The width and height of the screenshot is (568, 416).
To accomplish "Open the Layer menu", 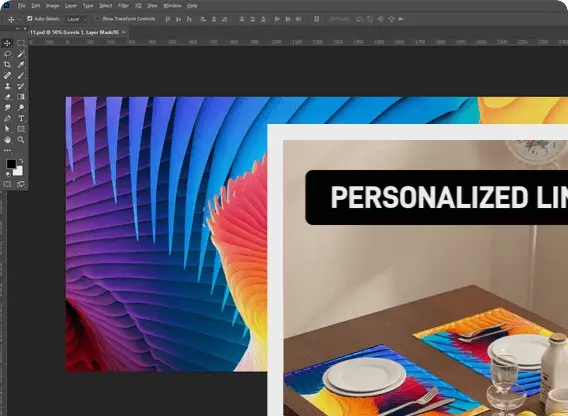I will 71,5.
